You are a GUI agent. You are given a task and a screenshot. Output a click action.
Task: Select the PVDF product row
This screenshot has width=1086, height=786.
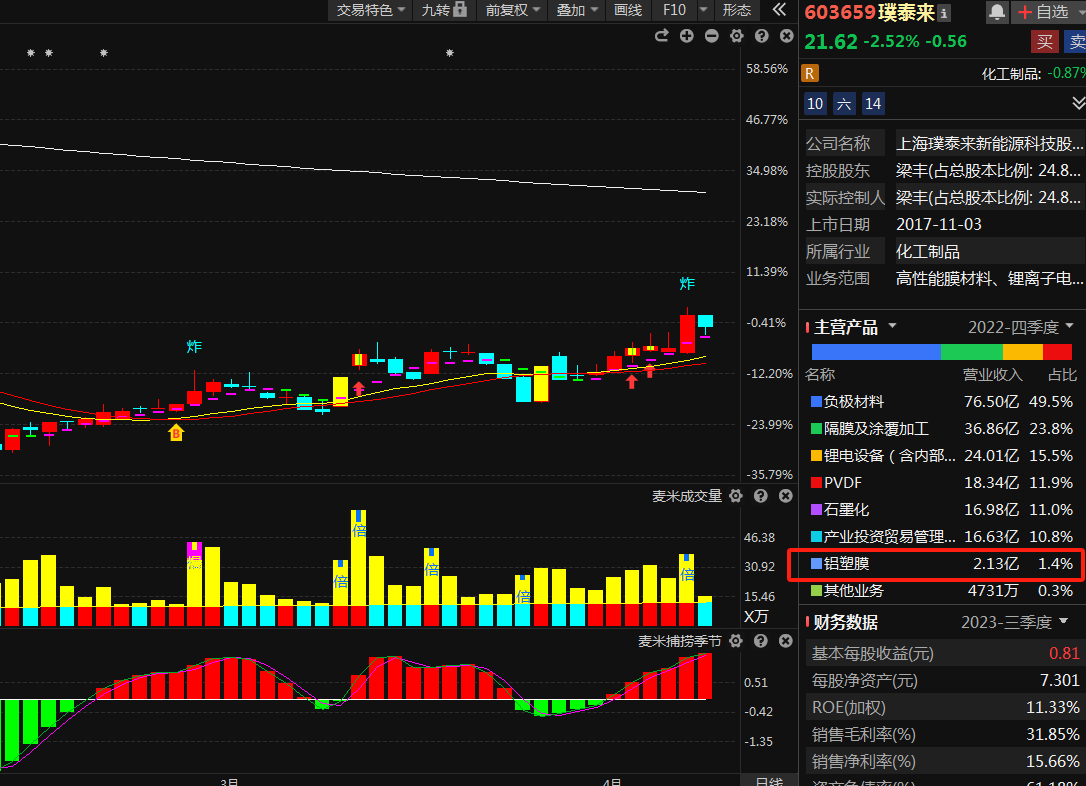(x=942, y=483)
